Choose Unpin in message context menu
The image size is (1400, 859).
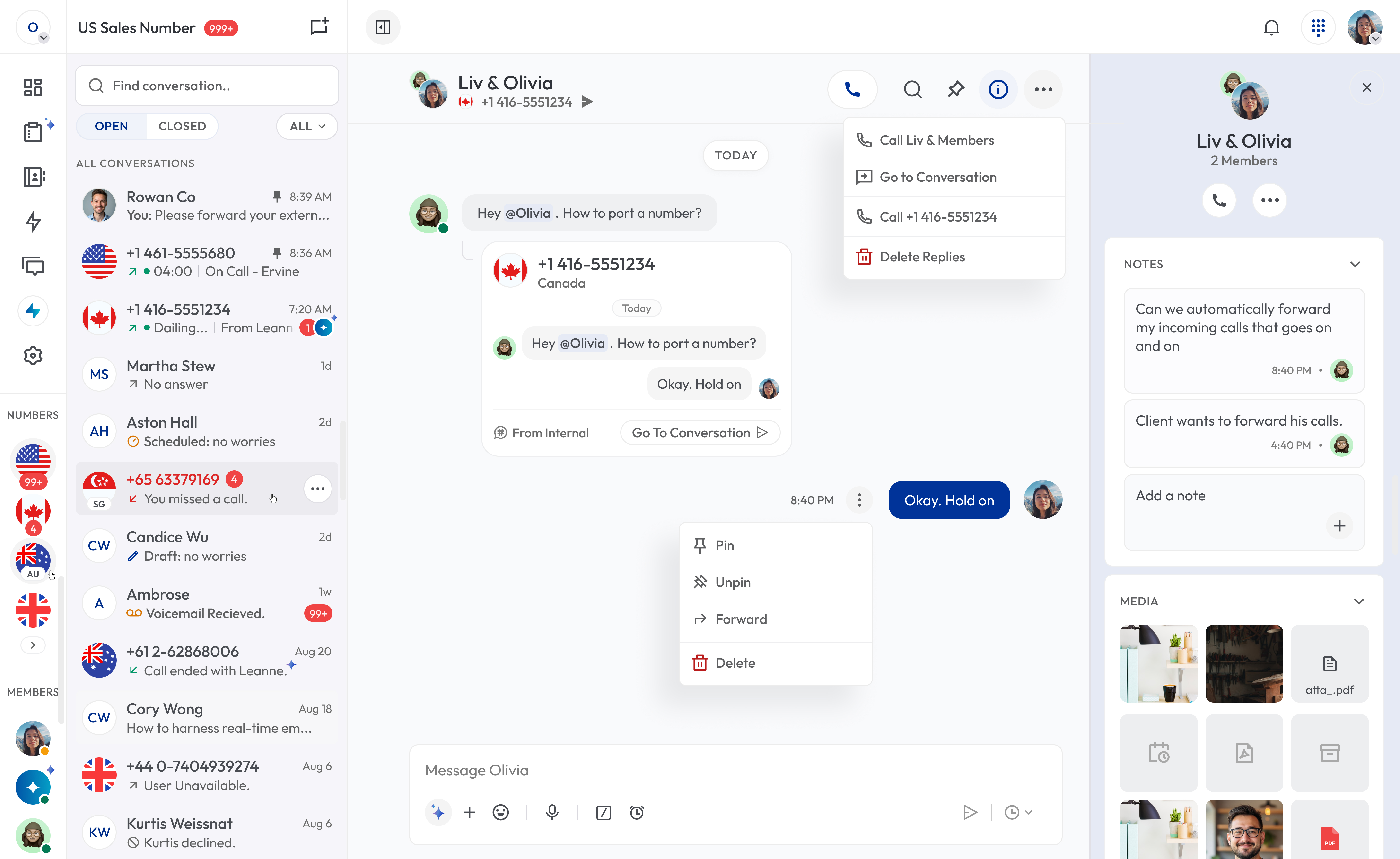pyautogui.click(x=775, y=582)
